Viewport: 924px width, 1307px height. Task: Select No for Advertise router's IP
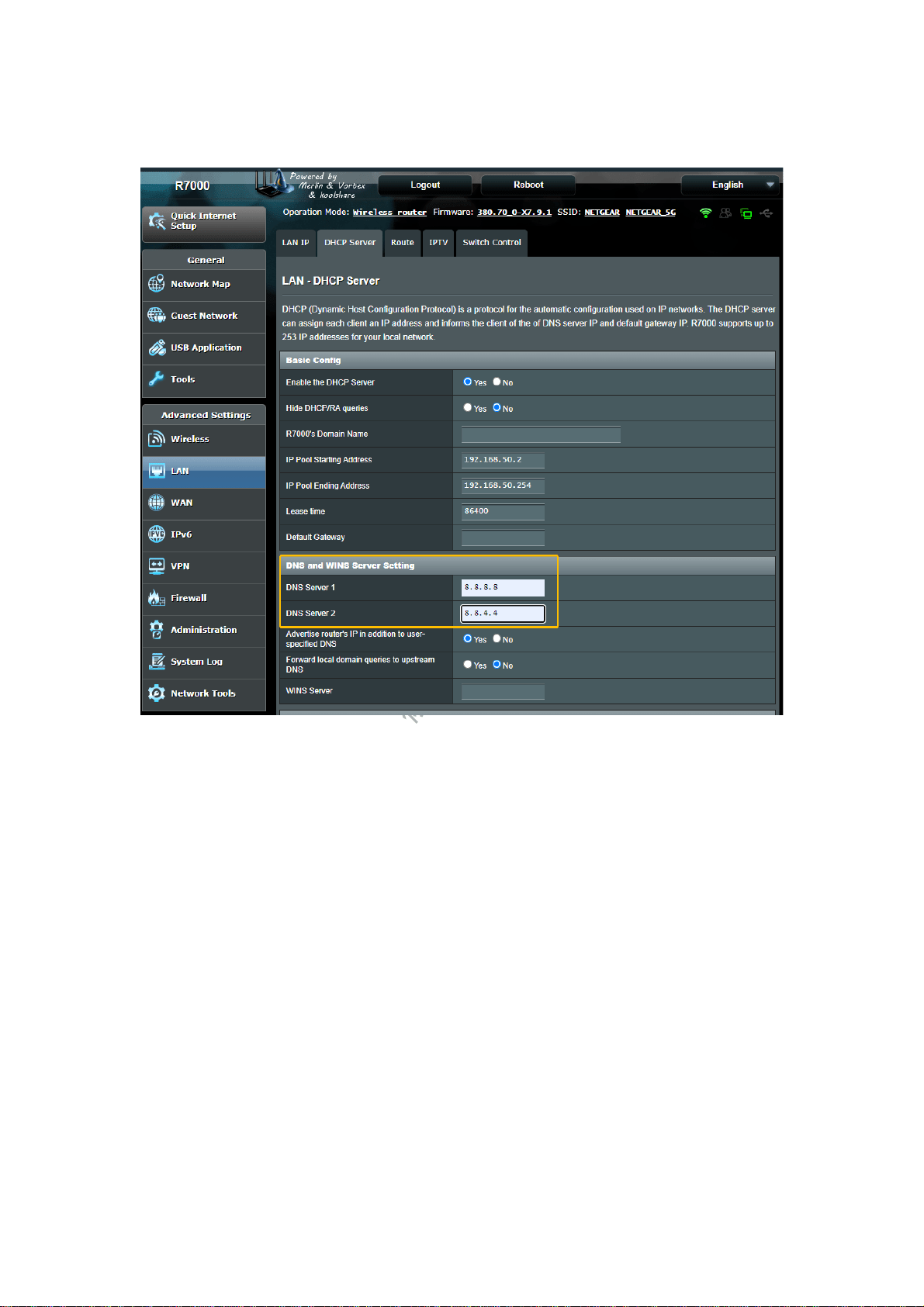(497, 638)
